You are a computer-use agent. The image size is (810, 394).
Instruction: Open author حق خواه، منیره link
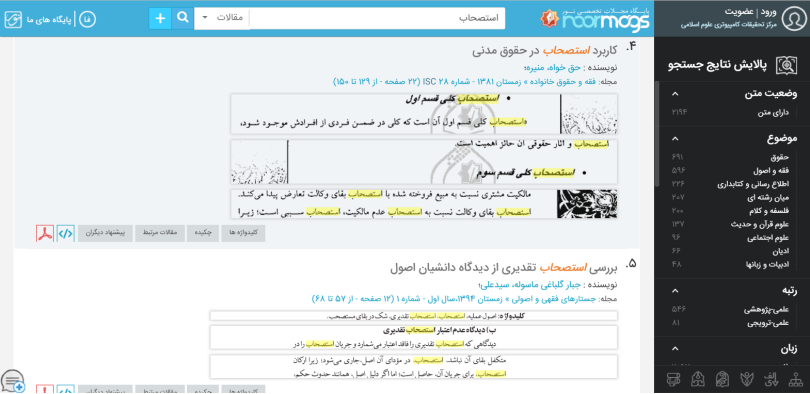coord(553,67)
